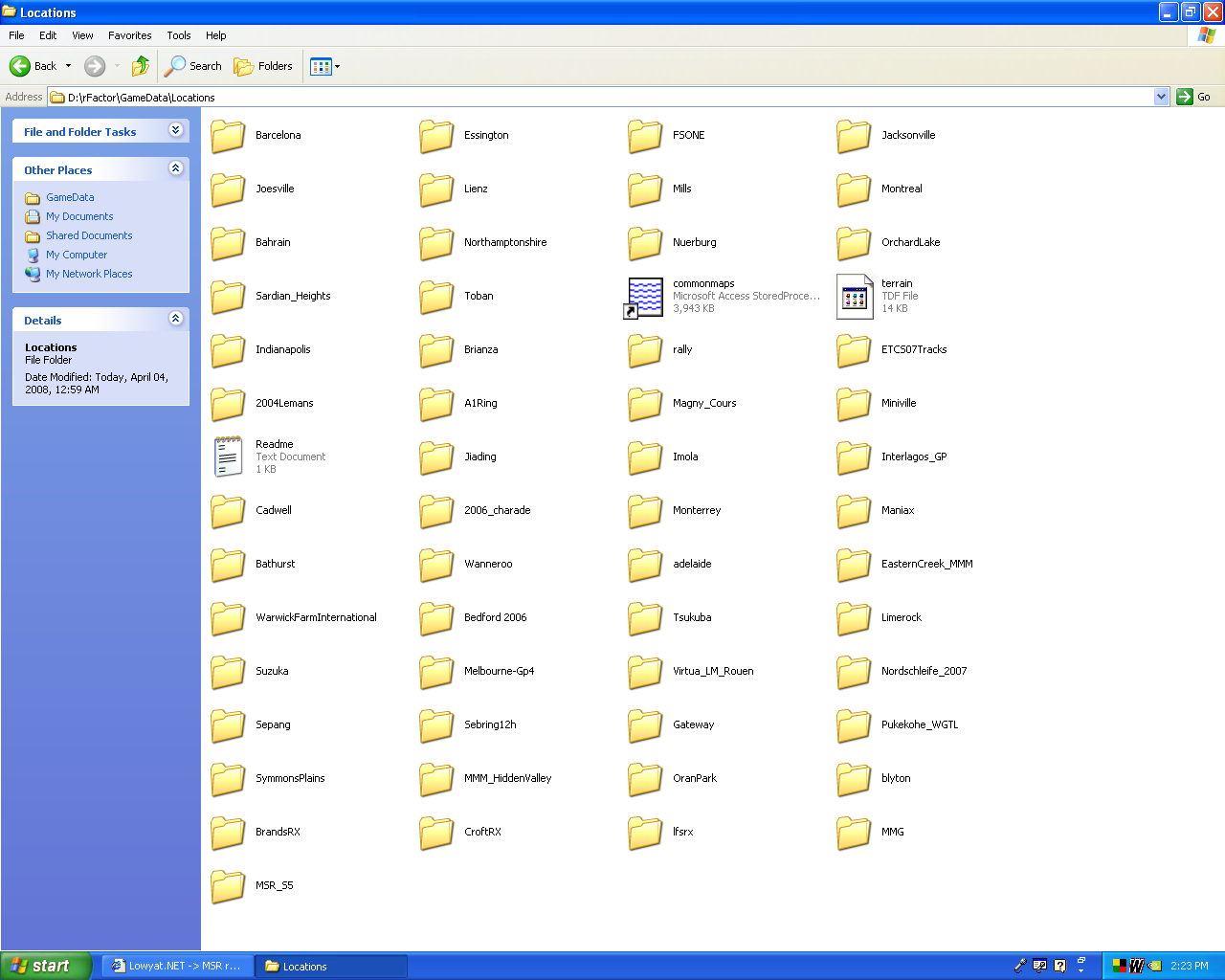Collapse the Other Places panel

[176, 168]
